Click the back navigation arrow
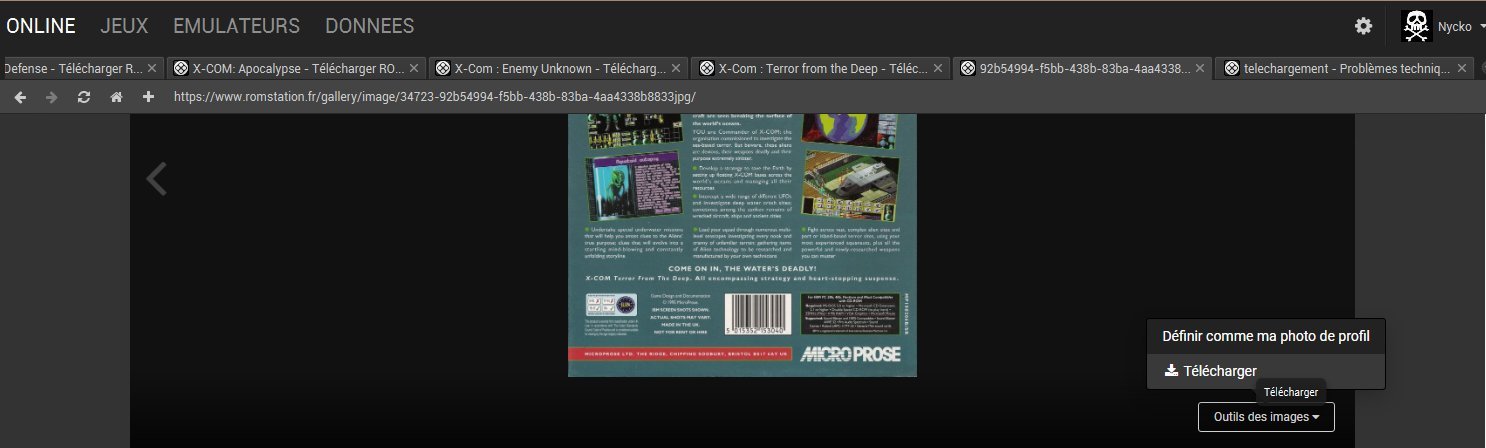This screenshot has height=448, width=1486. click(20, 97)
